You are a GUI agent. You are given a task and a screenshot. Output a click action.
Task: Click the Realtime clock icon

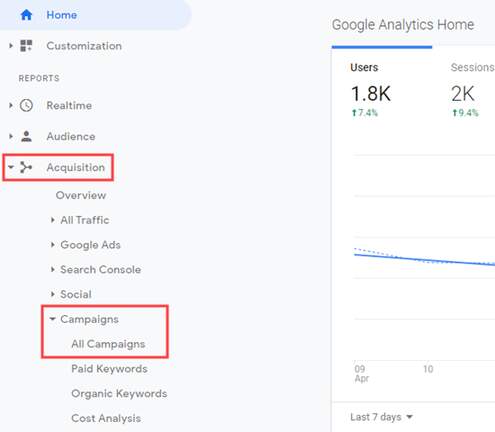point(26,105)
